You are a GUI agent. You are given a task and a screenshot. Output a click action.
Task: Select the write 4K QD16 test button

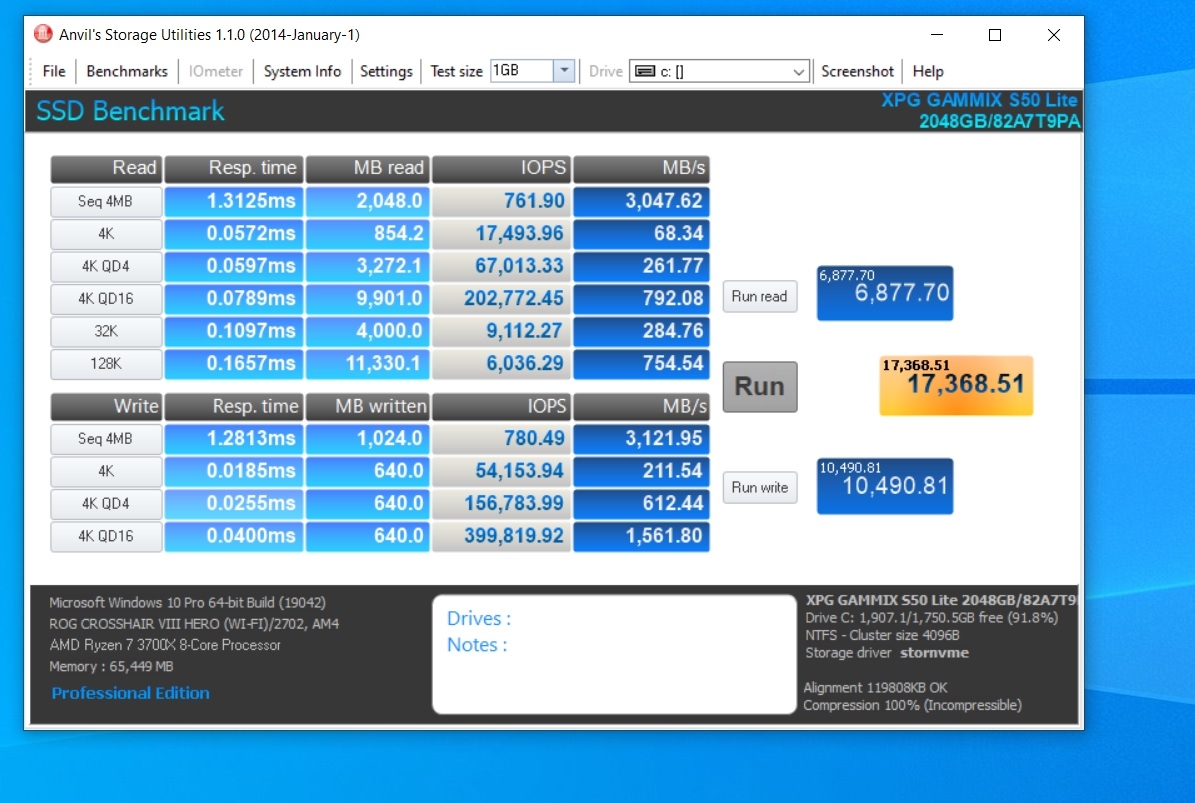(x=106, y=536)
